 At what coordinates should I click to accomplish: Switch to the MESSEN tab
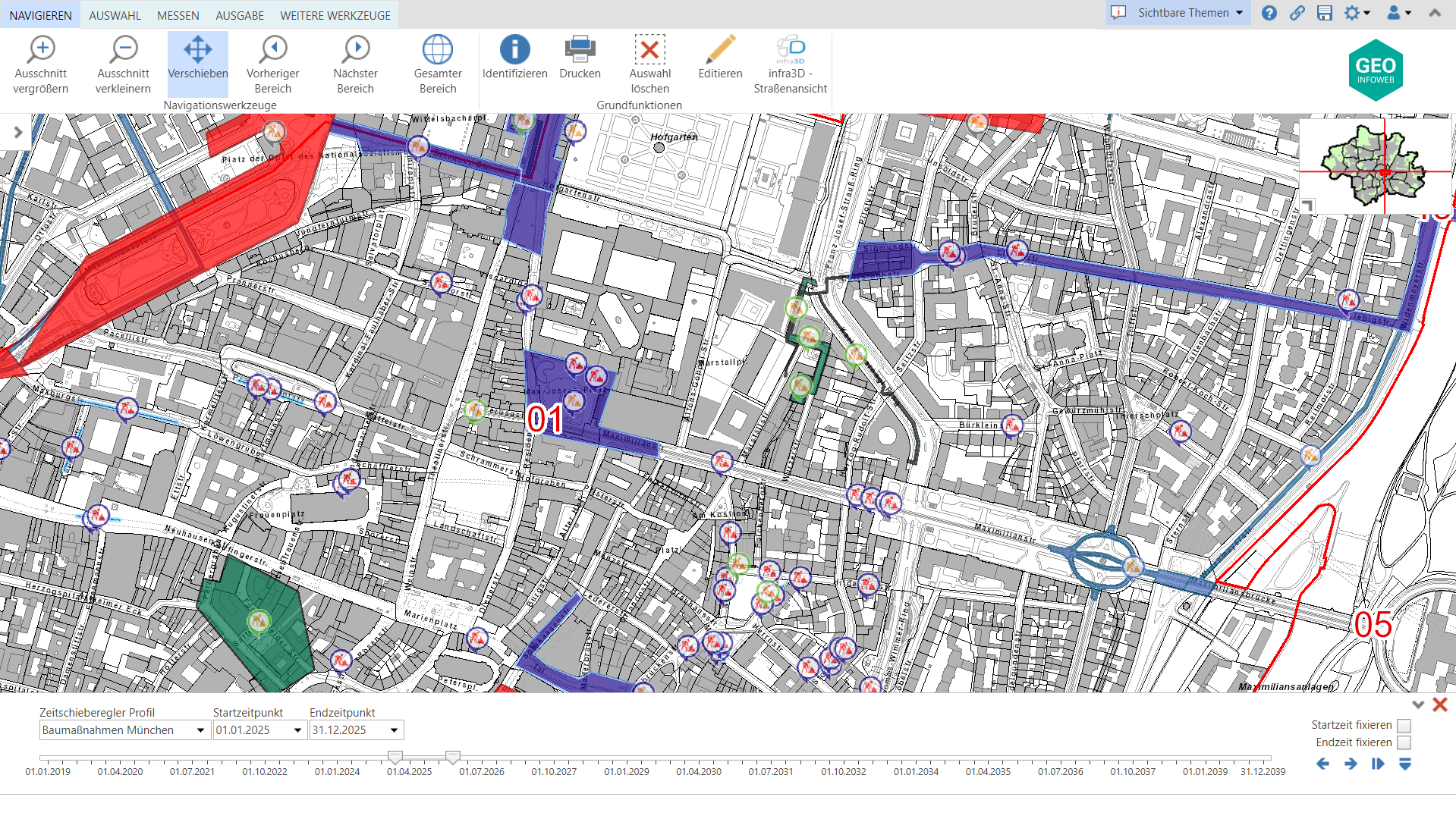pos(178,15)
